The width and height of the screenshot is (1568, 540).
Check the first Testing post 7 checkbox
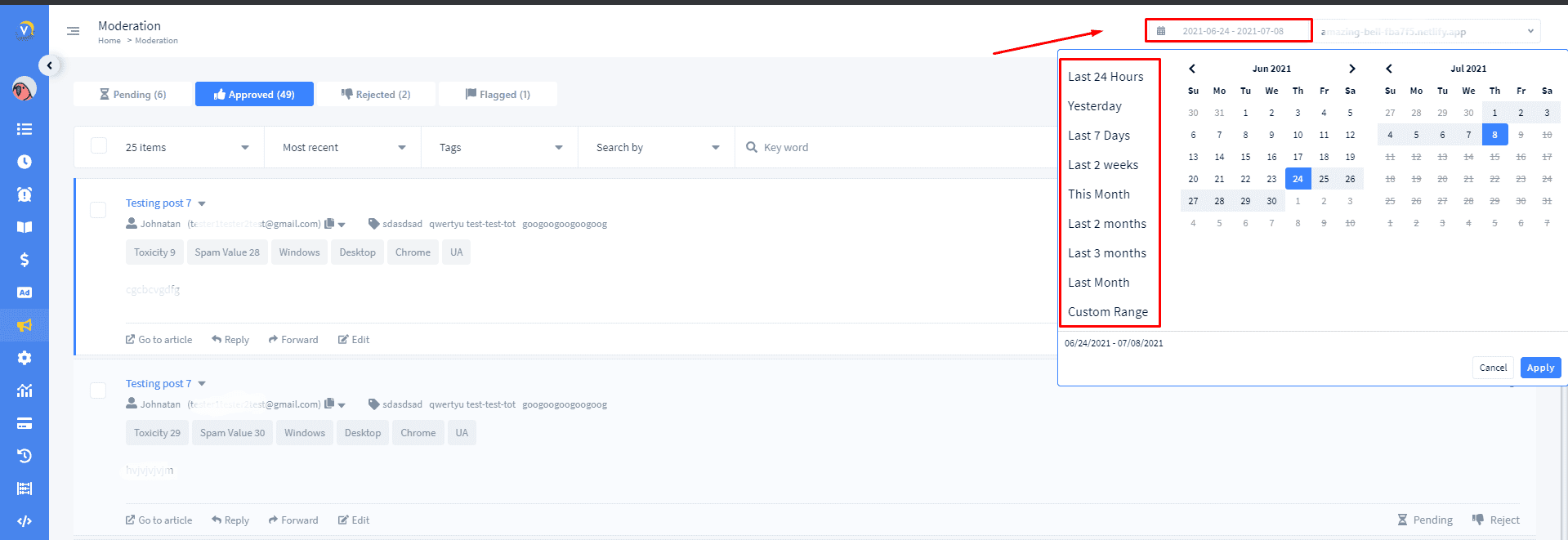coord(98,210)
